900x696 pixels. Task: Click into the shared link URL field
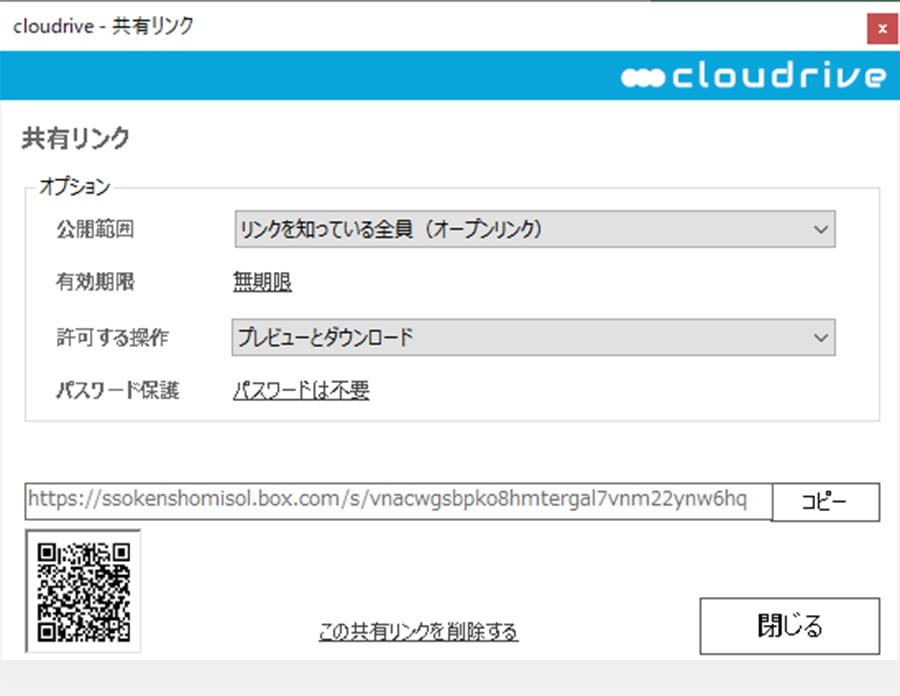398,501
